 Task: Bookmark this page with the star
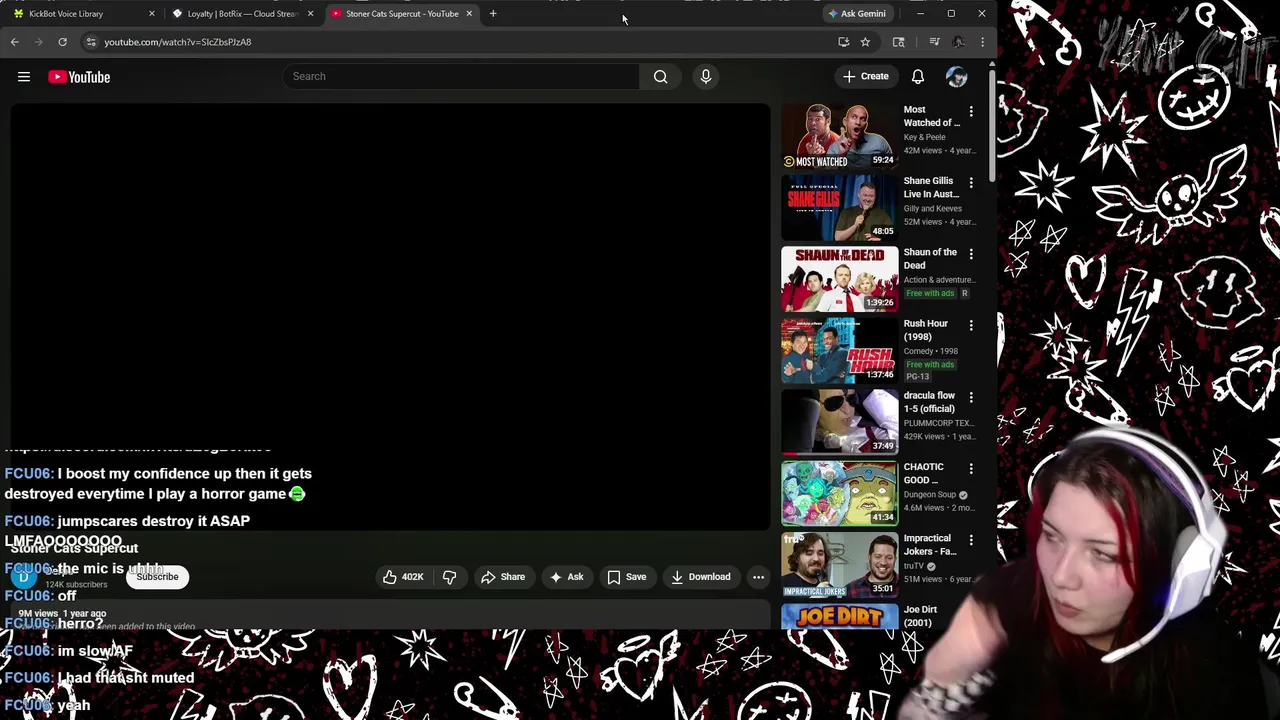865,42
